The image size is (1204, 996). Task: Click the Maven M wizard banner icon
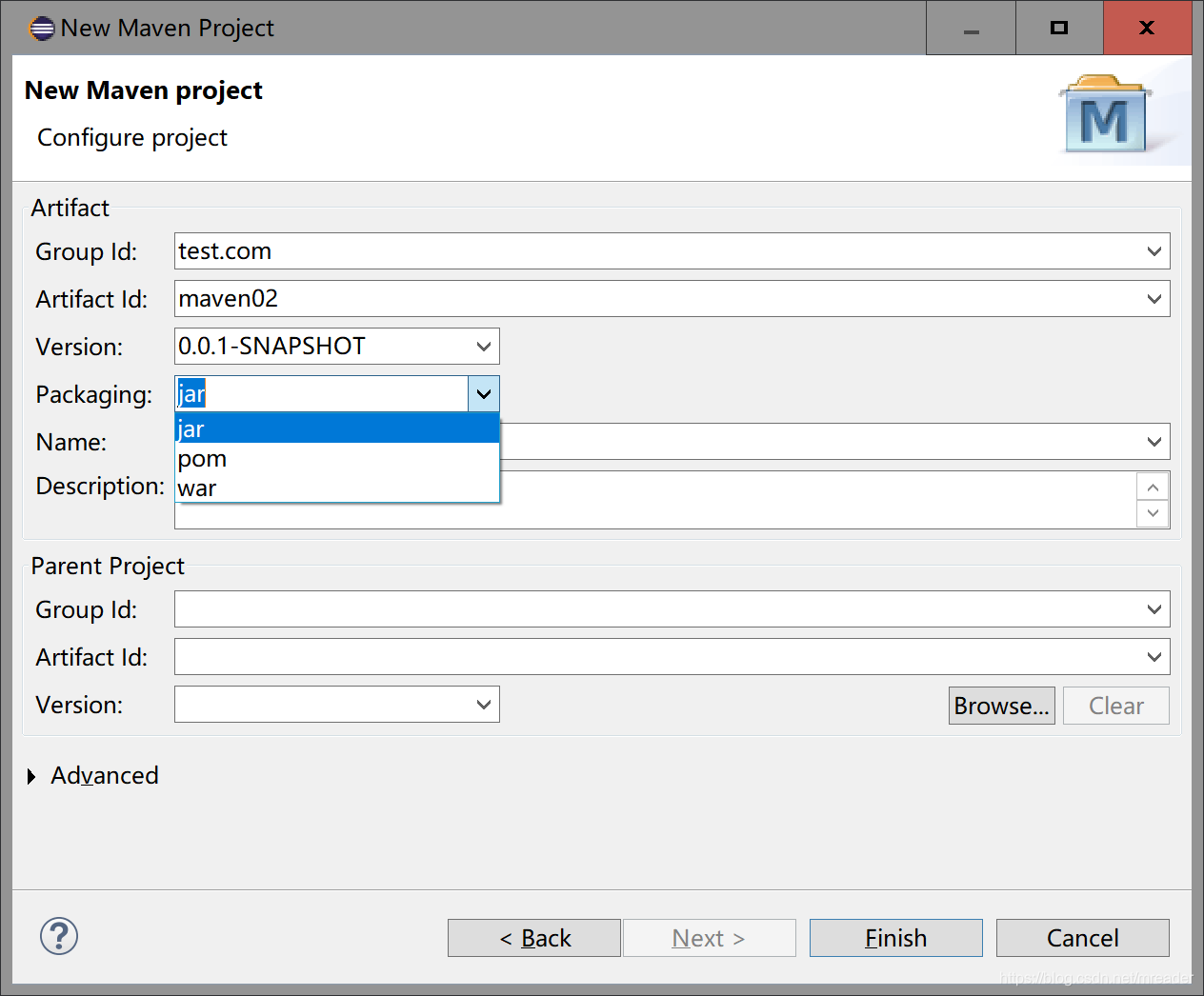pos(1106,114)
